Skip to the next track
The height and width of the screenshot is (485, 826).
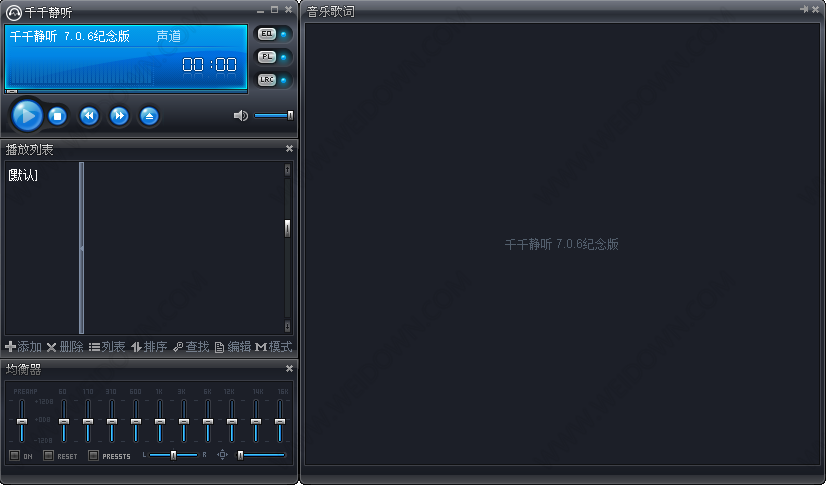119,116
